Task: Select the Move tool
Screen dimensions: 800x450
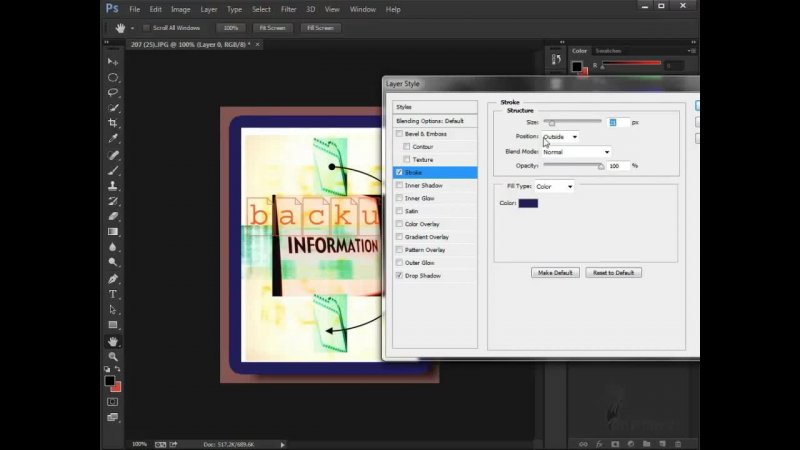Action: pos(113,62)
